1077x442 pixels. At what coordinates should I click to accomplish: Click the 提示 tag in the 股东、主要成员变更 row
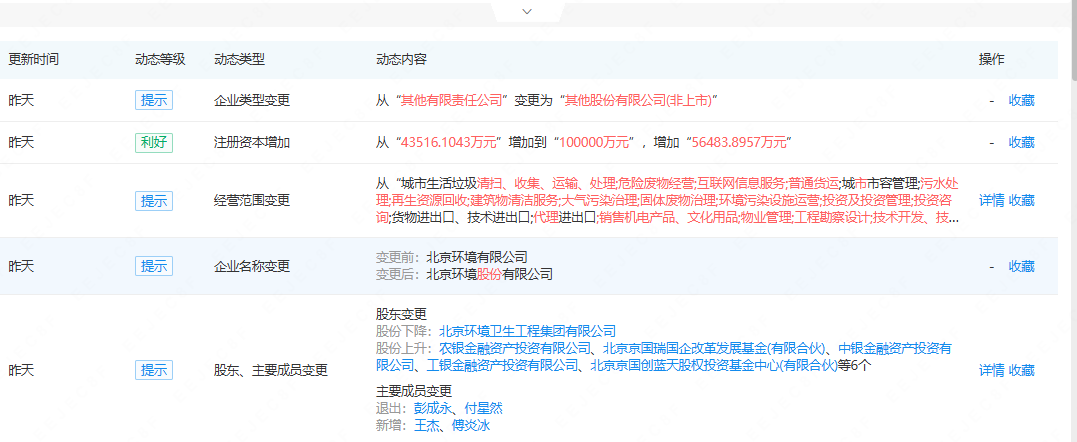tap(154, 371)
